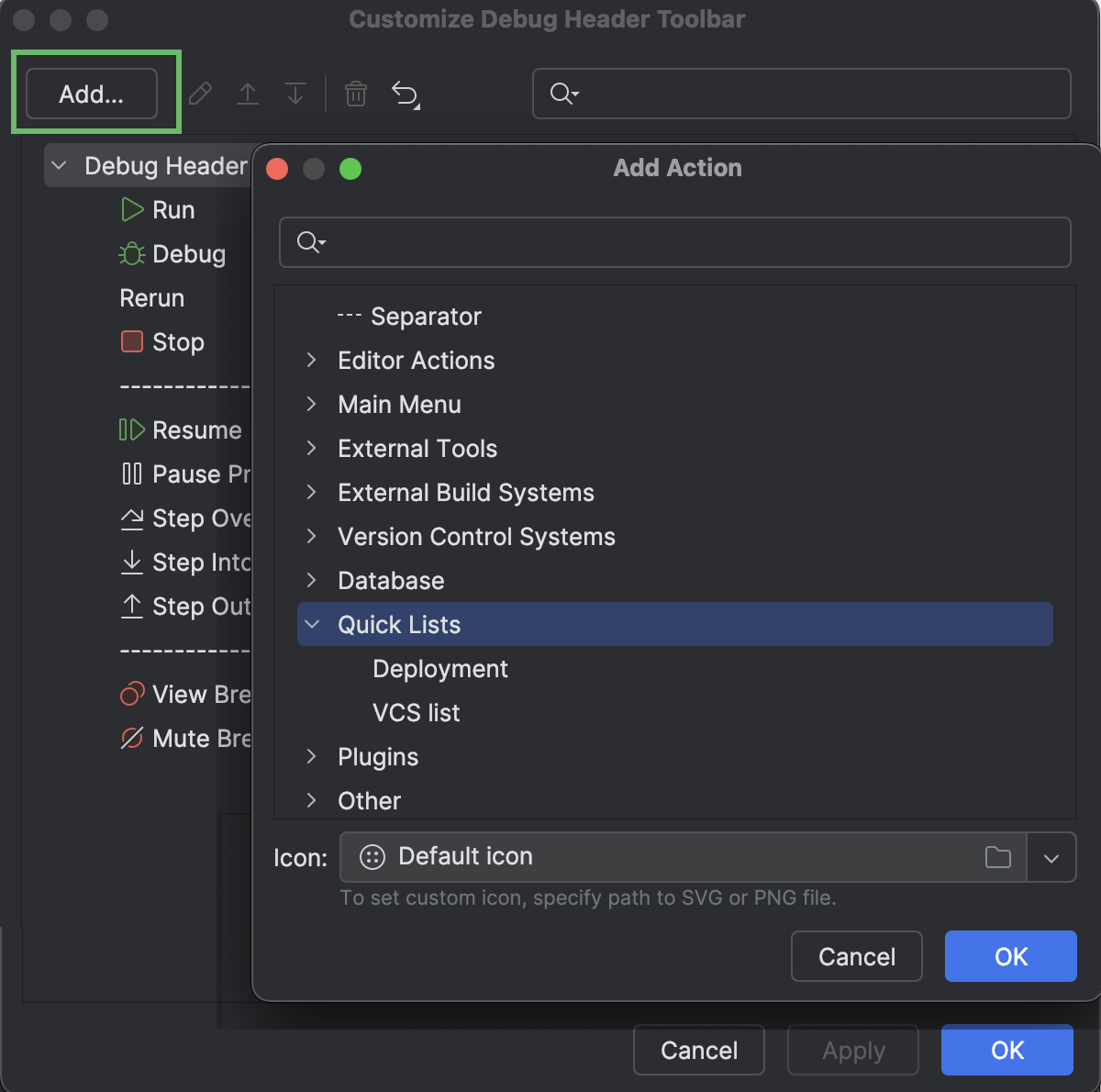This screenshot has height=1092, width=1101.
Task: Click the Add... button
Action: (x=92, y=94)
